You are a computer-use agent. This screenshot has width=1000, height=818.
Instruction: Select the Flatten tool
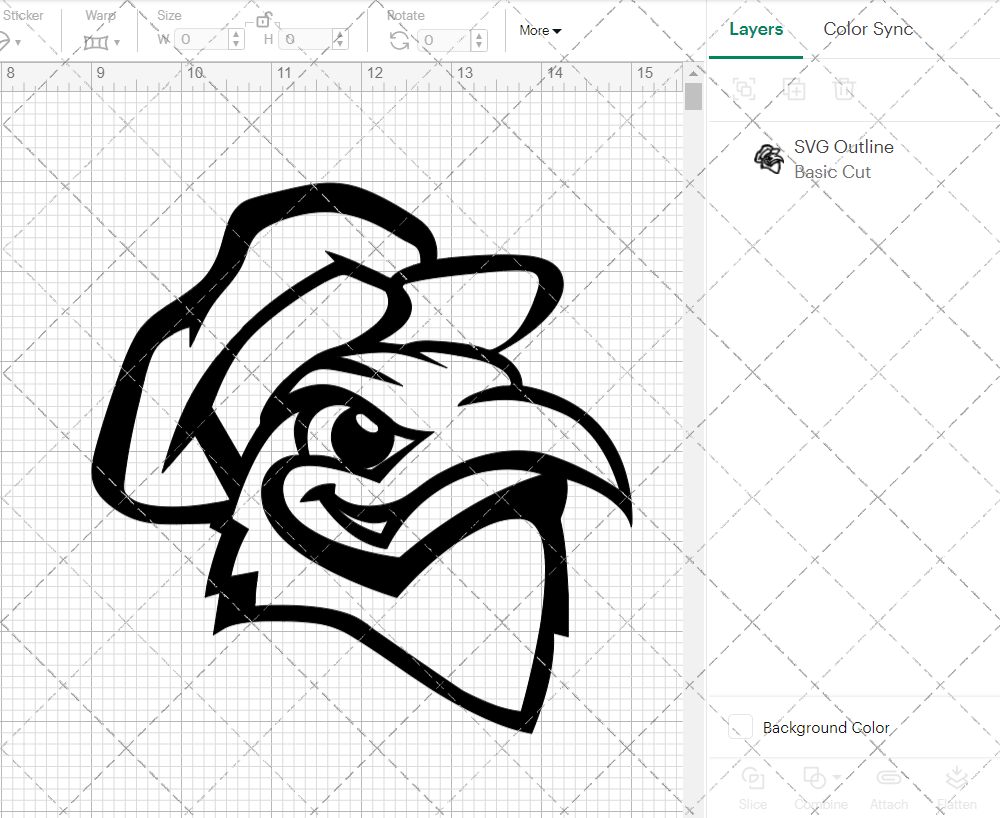pos(956,786)
